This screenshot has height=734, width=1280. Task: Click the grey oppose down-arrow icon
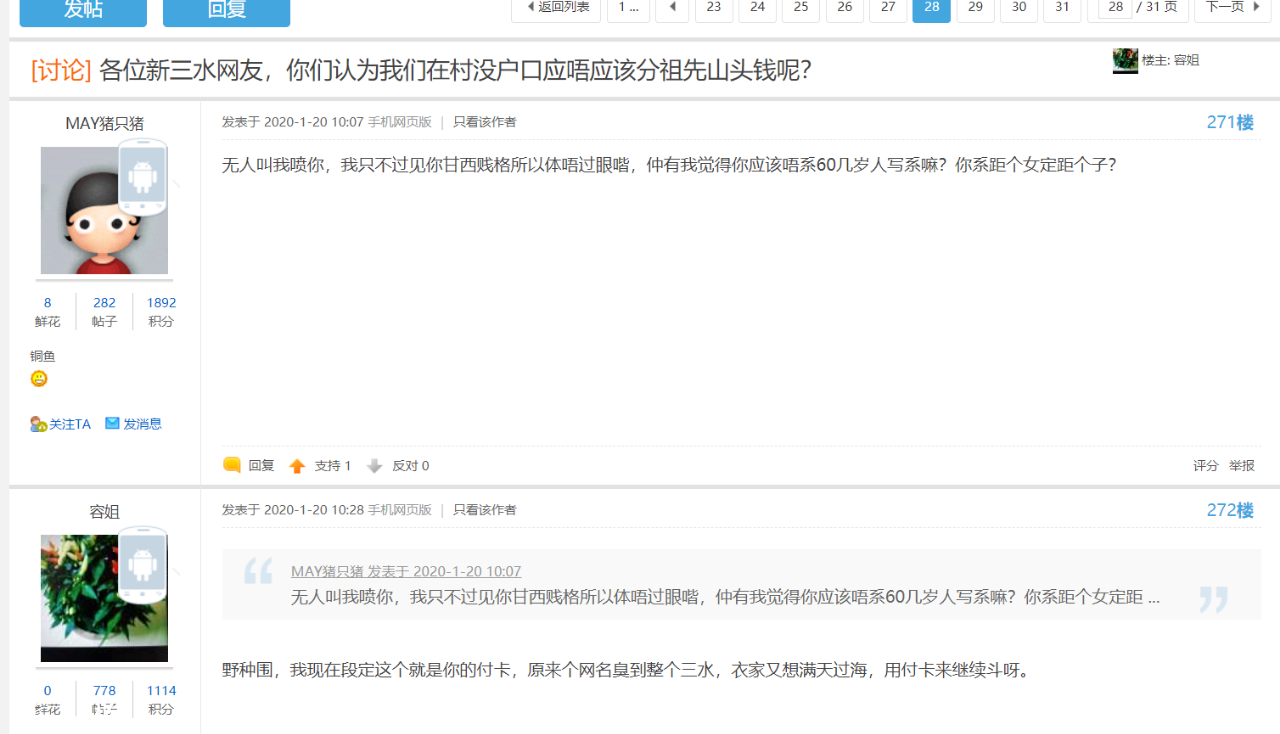(375, 466)
